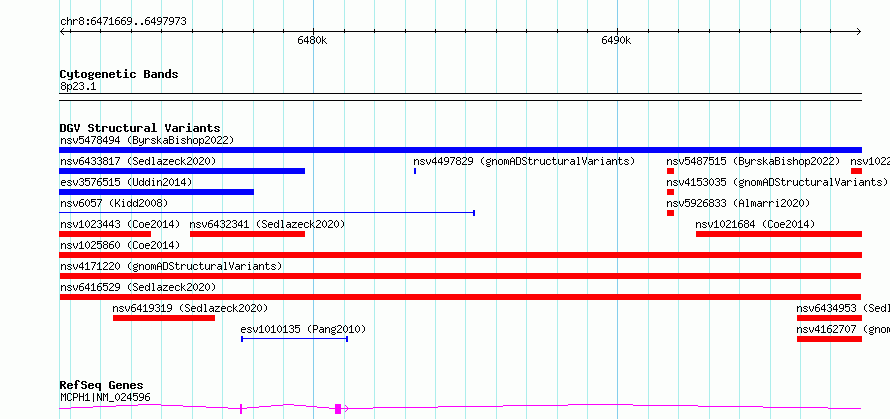Click the 6480k ruler mark
Viewport: 890px width, 419px height.
click(x=312, y=41)
